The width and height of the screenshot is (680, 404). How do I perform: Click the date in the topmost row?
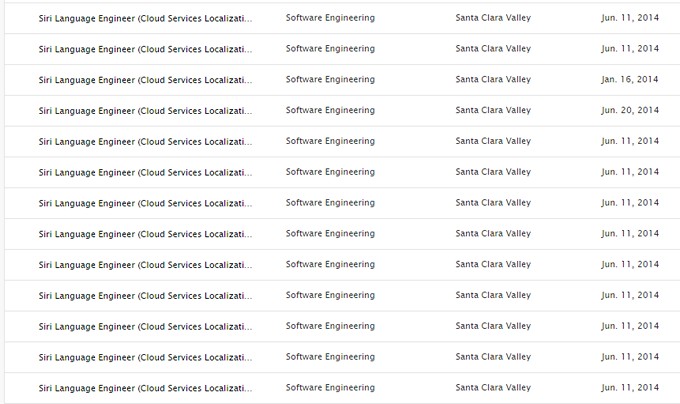pyautogui.click(x=630, y=18)
